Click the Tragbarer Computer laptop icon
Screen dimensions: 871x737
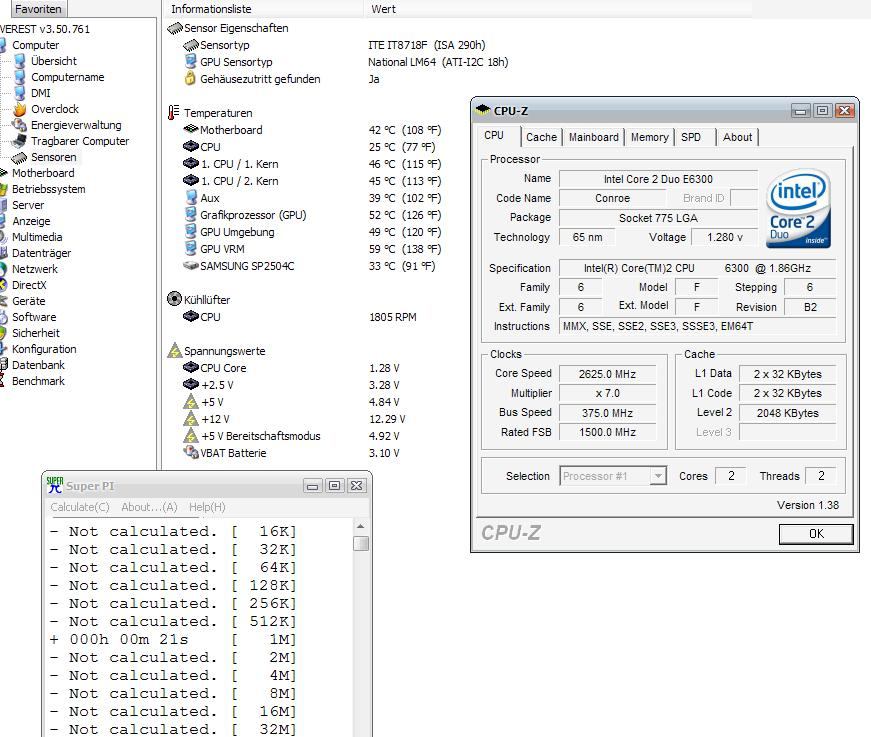[x=20, y=141]
